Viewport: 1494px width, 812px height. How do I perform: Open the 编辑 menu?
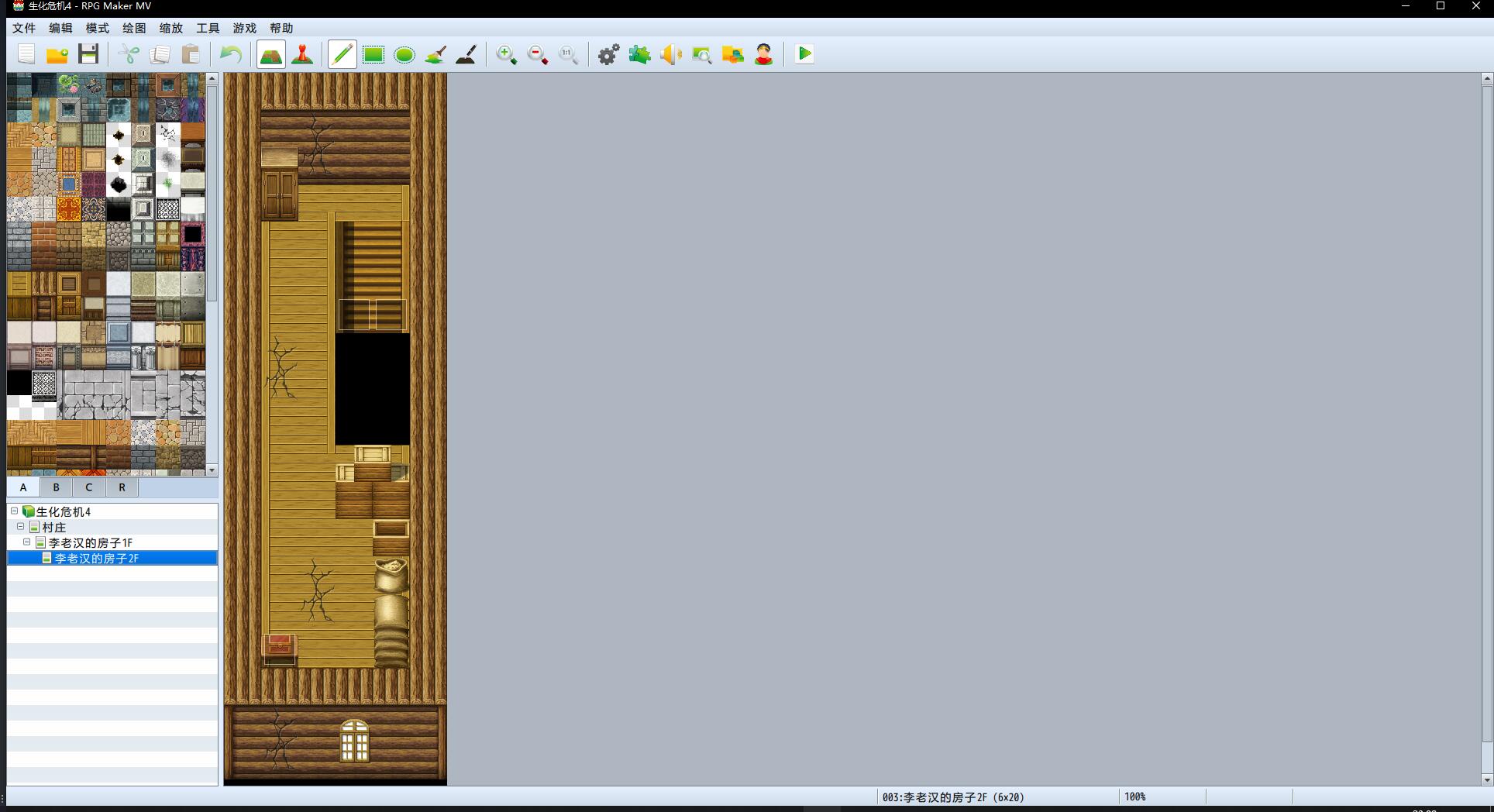[60, 28]
